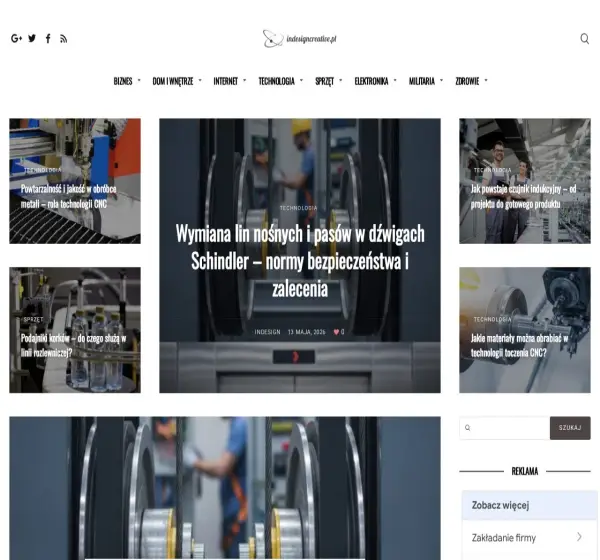600x560 pixels.
Task: Click the Sprzęt tag on bottle feeder card
Action: tap(33, 319)
